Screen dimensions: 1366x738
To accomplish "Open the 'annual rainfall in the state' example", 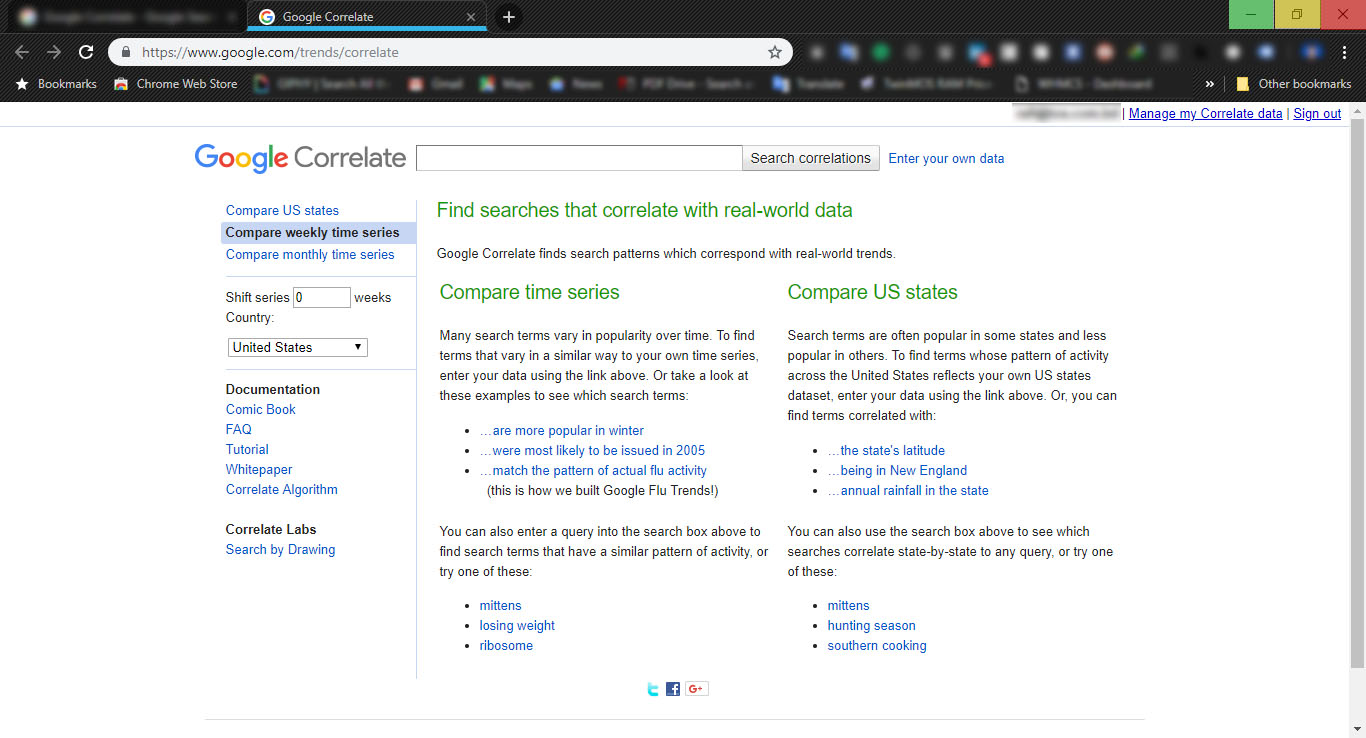I will pyautogui.click(x=908, y=490).
